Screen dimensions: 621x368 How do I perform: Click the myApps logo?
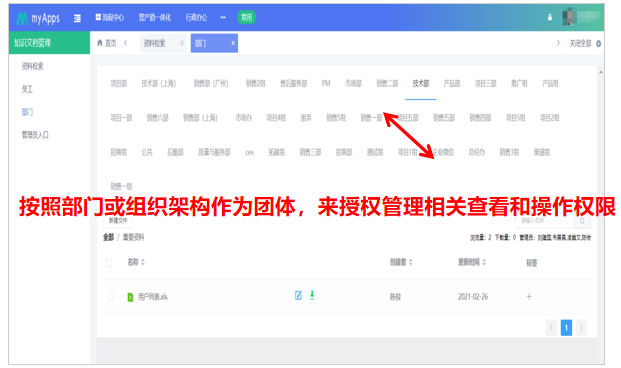(38, 18)
